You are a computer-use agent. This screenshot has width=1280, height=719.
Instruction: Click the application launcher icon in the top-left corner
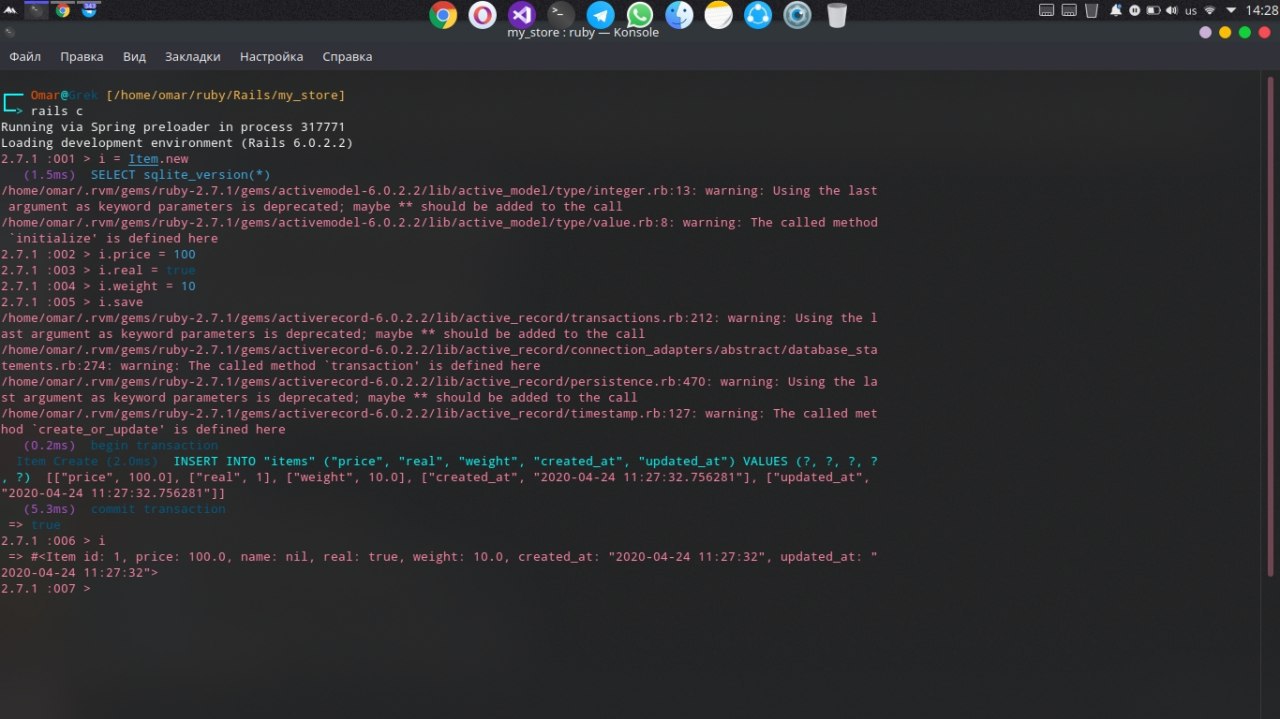(x=11, y=10)
